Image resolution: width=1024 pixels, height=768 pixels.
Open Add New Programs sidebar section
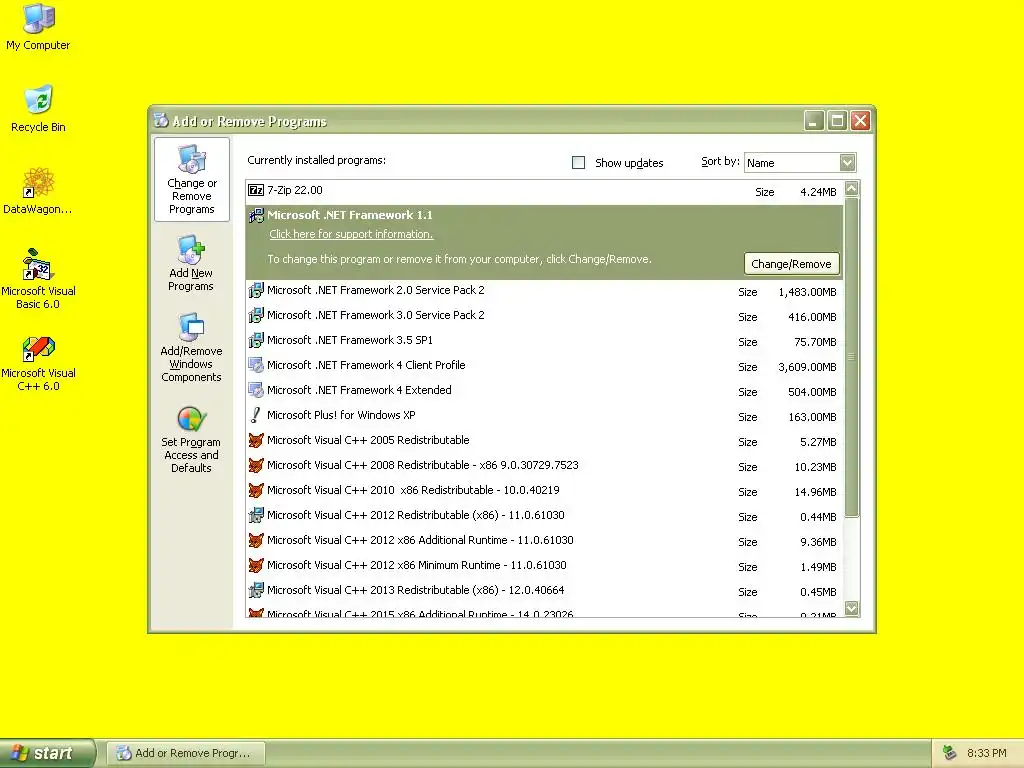pos(191,263)
